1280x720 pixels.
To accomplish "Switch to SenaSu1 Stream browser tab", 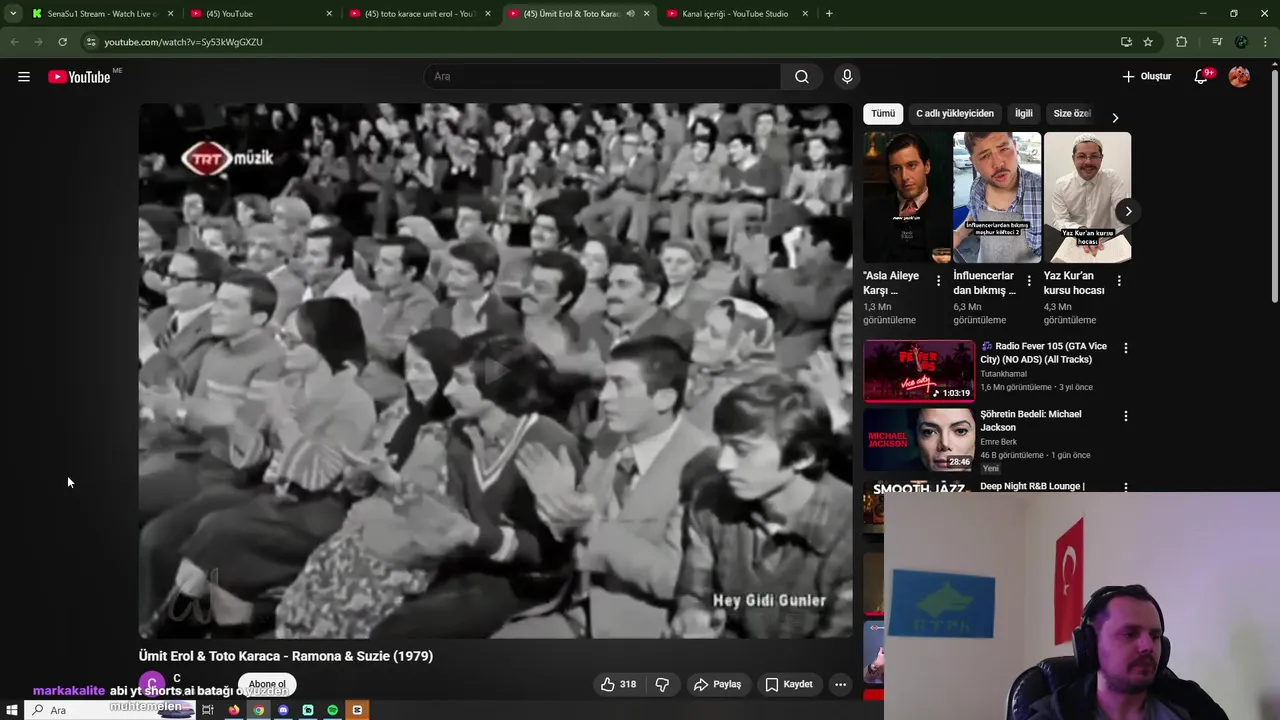I will point(102,14).
